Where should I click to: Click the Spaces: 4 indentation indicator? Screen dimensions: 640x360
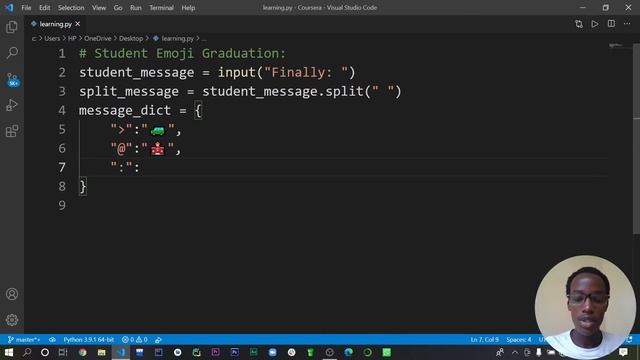(x=519, y=340)
